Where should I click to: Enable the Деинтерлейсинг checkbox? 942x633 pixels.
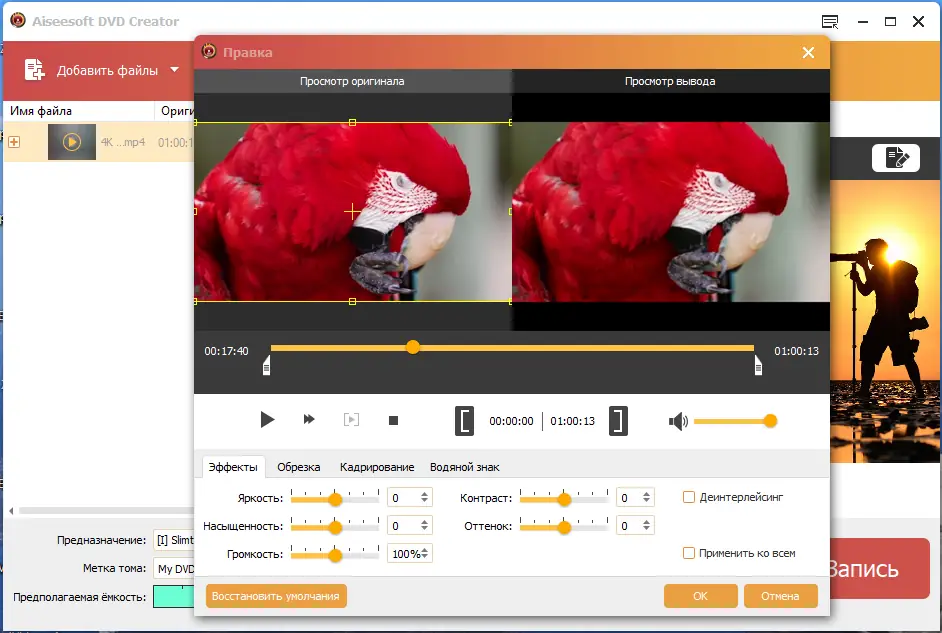pyautogui.click(x=689, y=497)
